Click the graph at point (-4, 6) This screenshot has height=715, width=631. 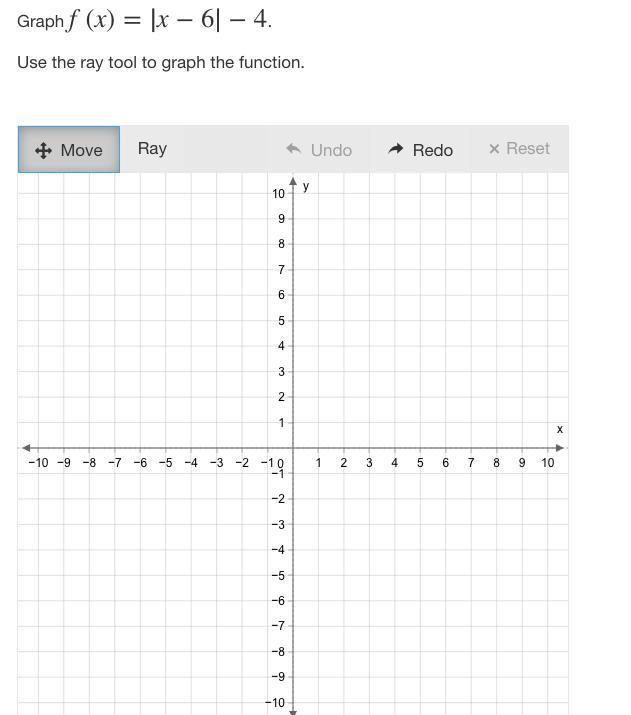click(x=191, y=295)
